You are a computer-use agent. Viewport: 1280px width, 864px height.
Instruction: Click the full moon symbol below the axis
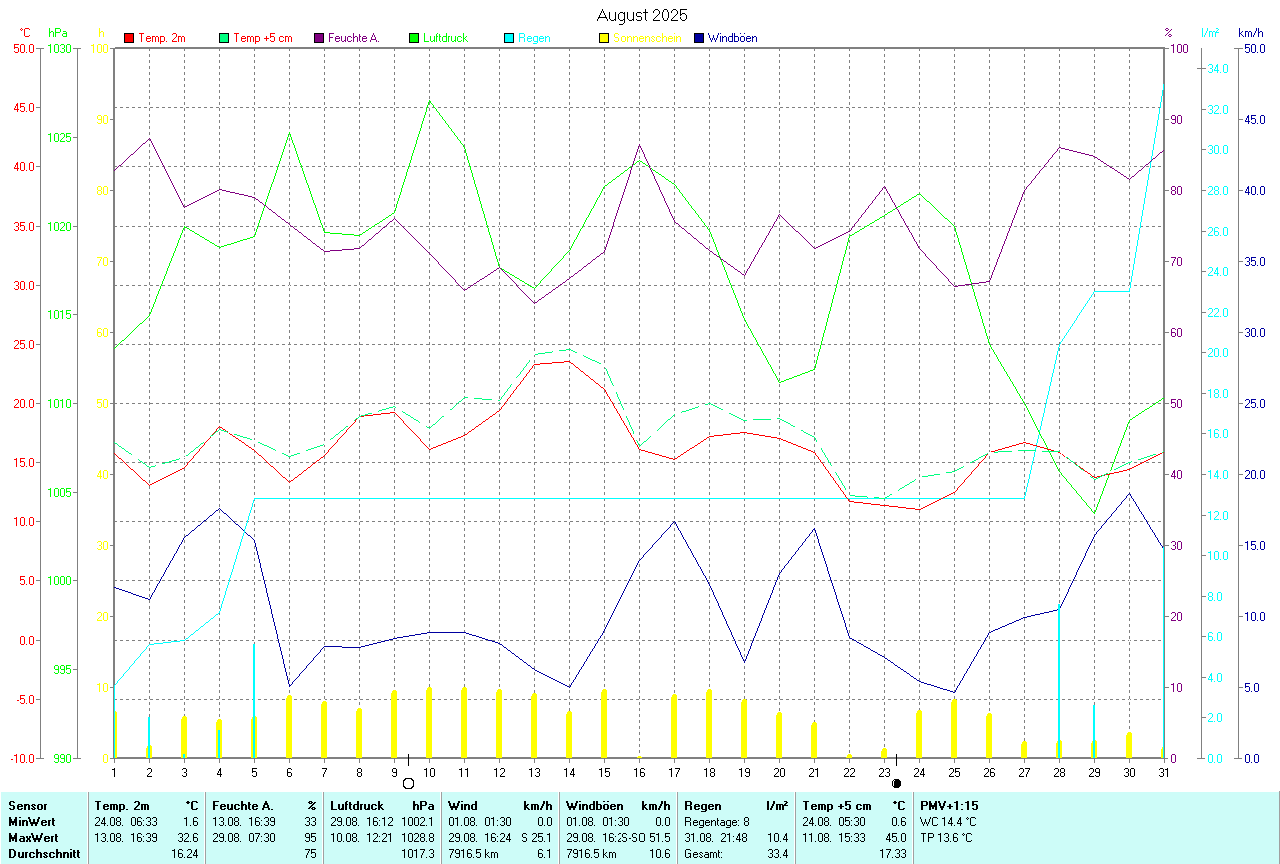tap(408, 783)
